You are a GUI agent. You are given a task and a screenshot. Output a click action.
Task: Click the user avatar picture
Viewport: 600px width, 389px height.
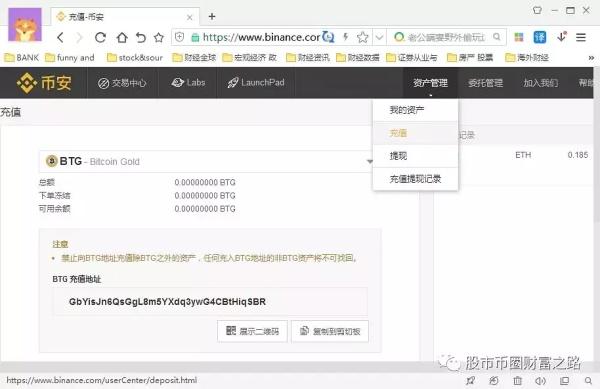tap(25, 24)
